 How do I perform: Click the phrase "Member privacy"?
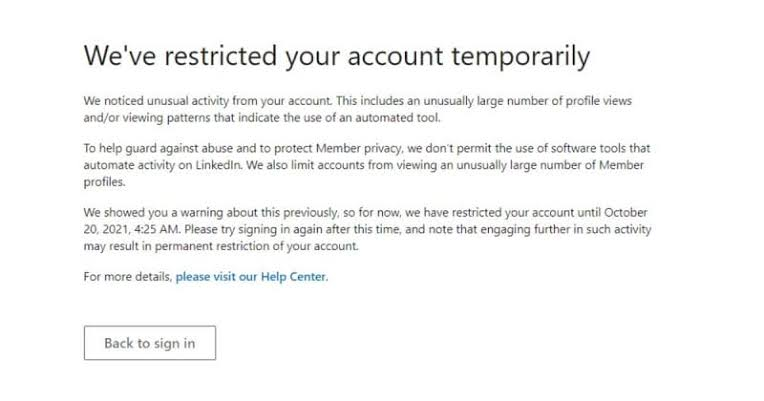click(x=345, y=148)
